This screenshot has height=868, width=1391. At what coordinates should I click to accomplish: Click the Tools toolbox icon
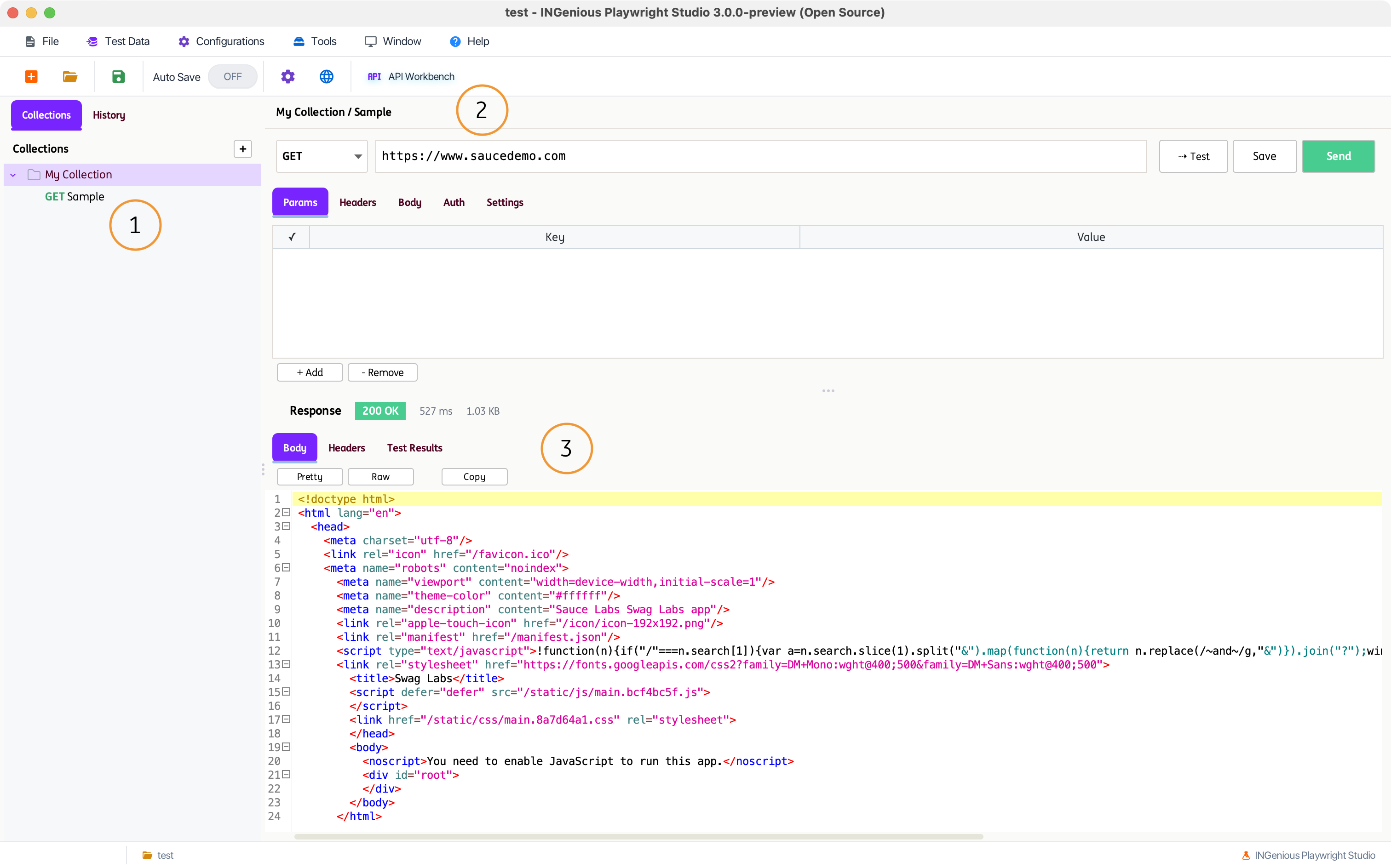299,41
